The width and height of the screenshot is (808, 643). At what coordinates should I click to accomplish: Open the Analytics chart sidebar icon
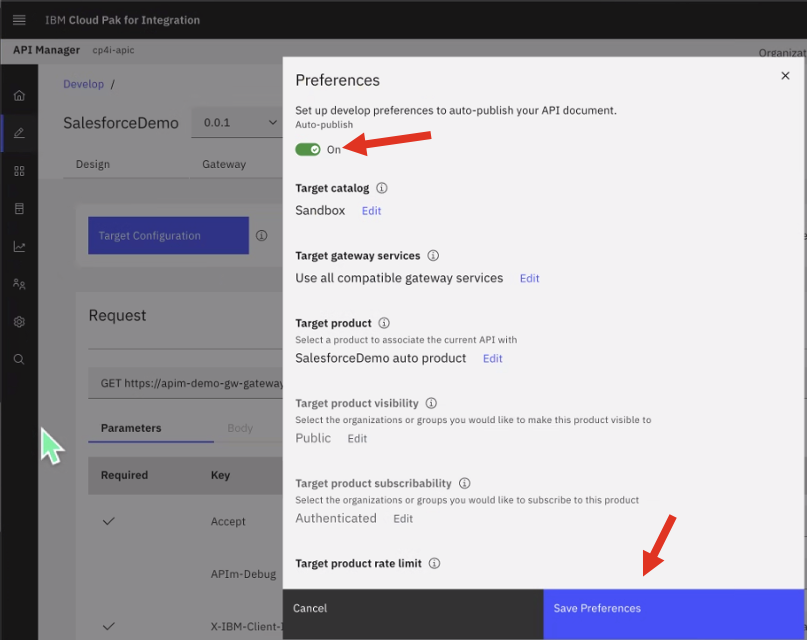click(x=19, y=247)
